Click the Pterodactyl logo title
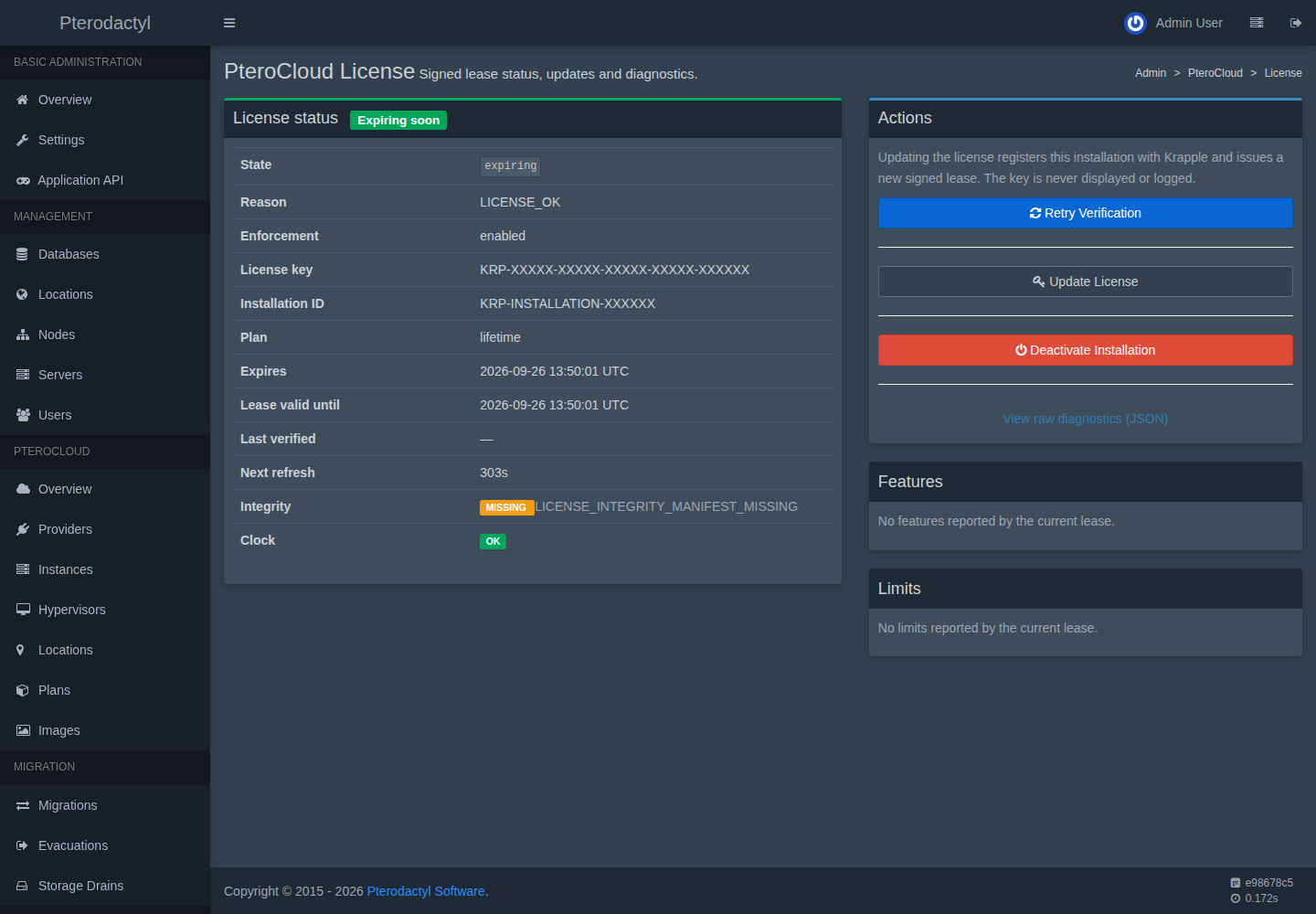The image size is (1316, 914). 105,23
